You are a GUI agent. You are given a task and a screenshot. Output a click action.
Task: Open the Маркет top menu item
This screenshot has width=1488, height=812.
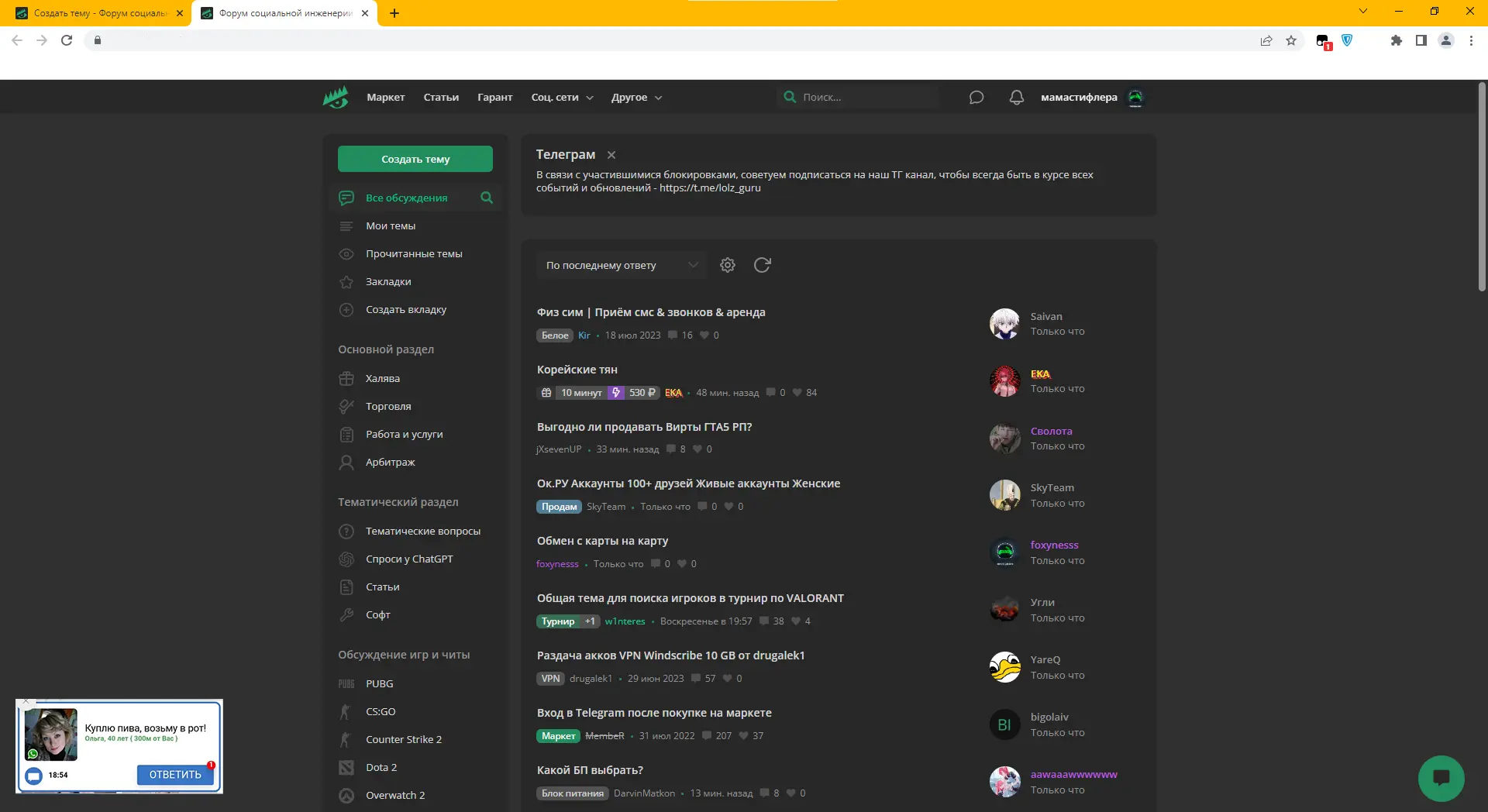tap(386, 97)
